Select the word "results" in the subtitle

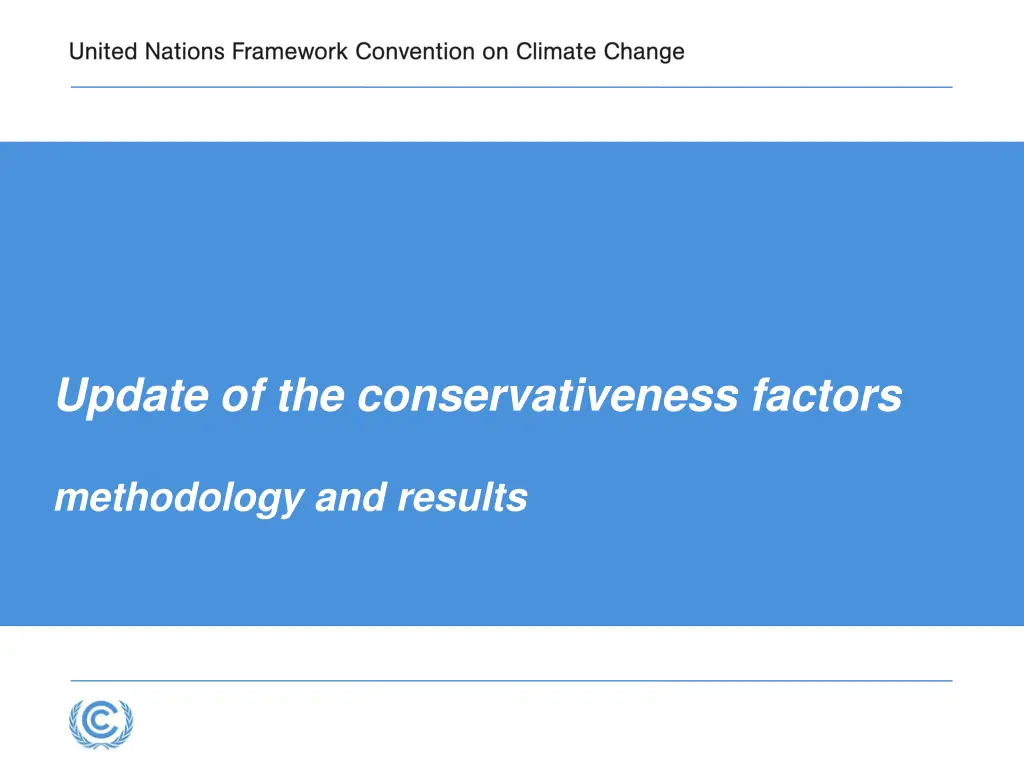tap(462, 497)
